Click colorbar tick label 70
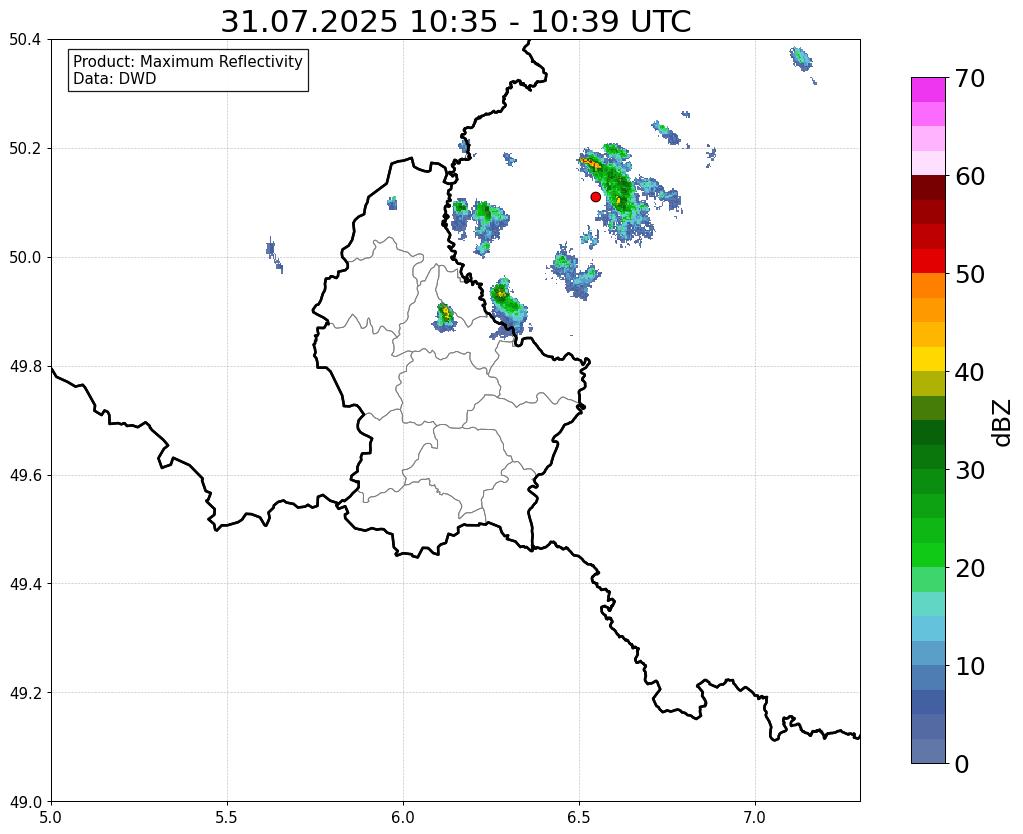The height and width of the screenshot is (834, 1023). pyautogui.click(x=970, y=78)
